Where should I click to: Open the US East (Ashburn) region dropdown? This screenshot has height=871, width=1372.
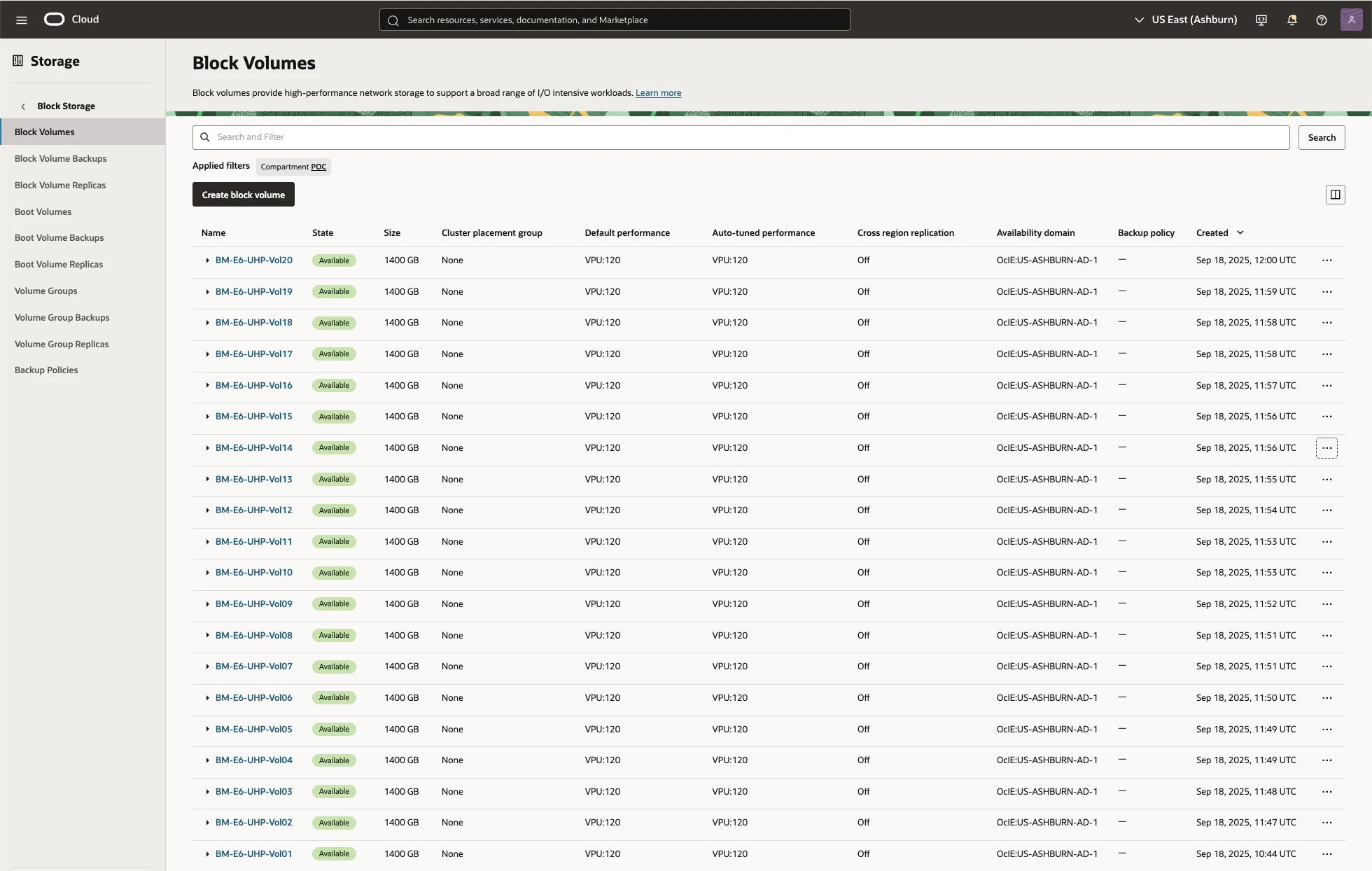tap(1186, 20)
